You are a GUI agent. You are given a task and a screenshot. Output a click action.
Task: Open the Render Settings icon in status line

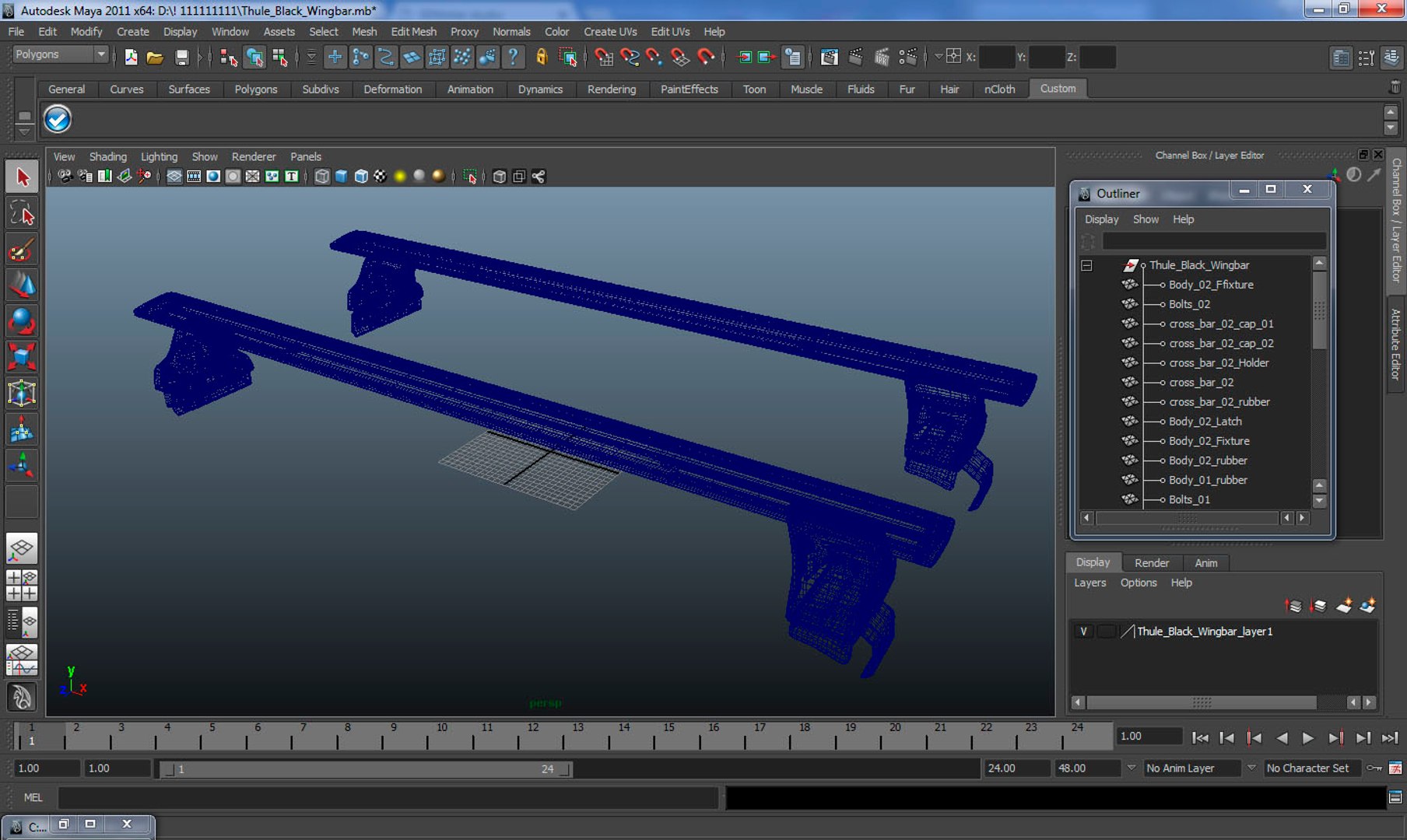(907, 57)
